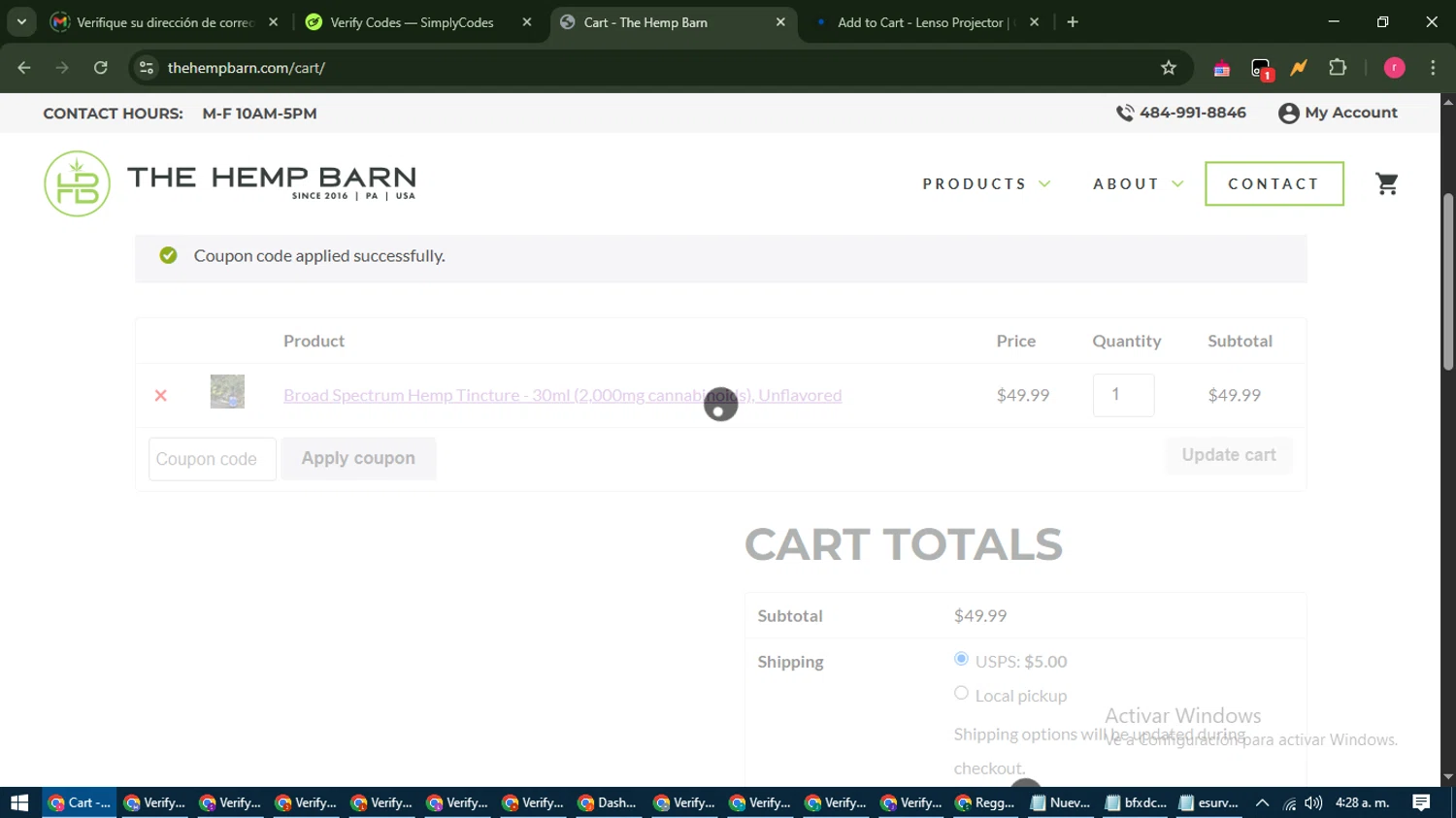The image size is (1456, 818).
Task: Click the CONTACT button
Action: pos(1274,183)
